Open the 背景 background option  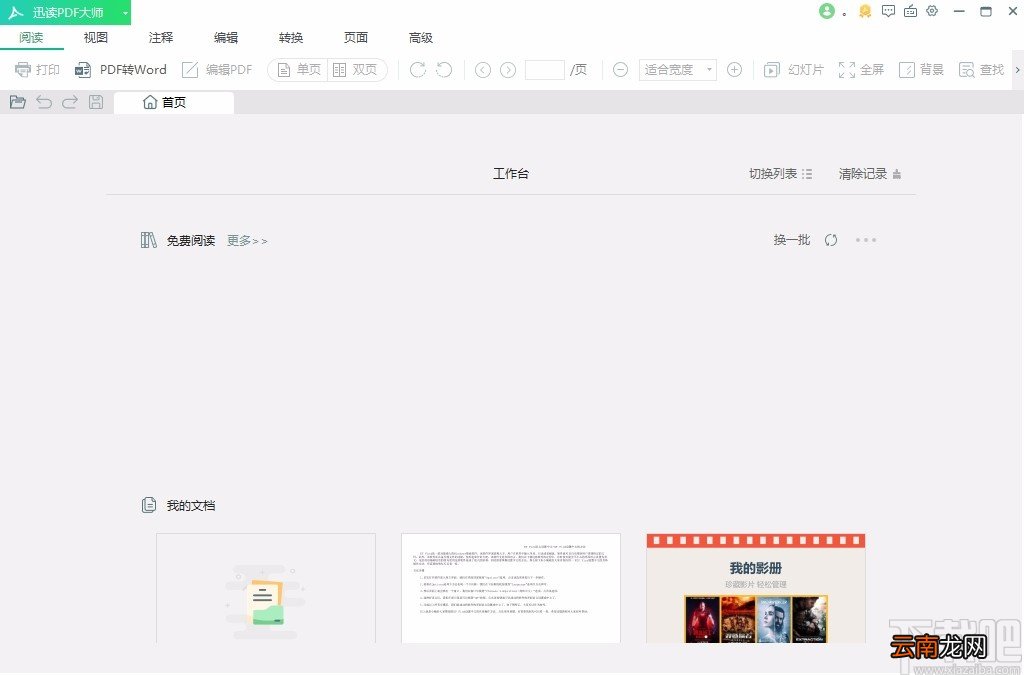tap(921, 69)
